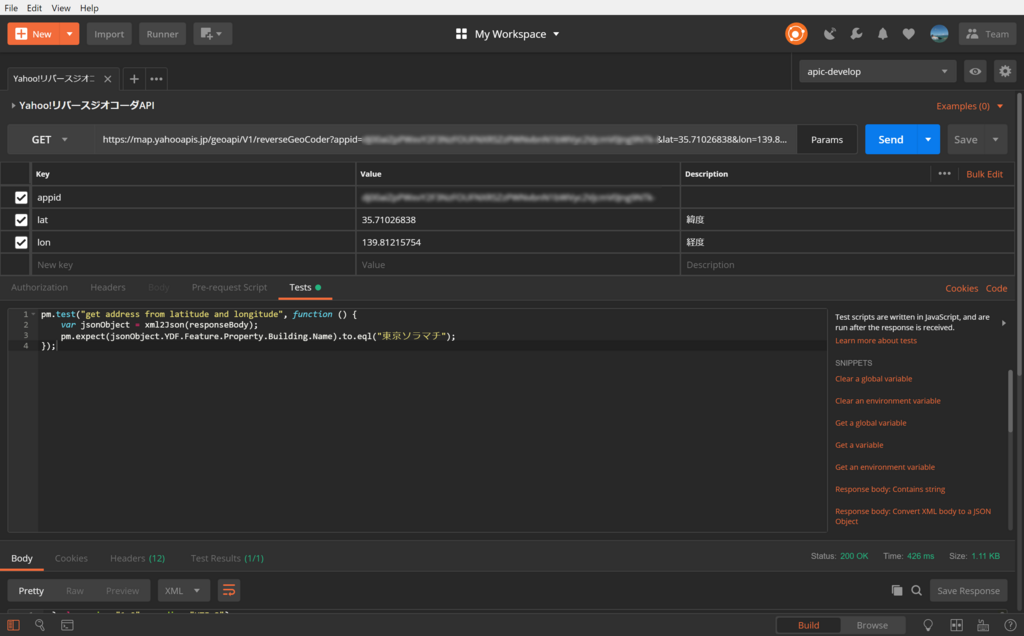Open the View menu
This screenshot has height=636, width=1024.
click(61, 8)
